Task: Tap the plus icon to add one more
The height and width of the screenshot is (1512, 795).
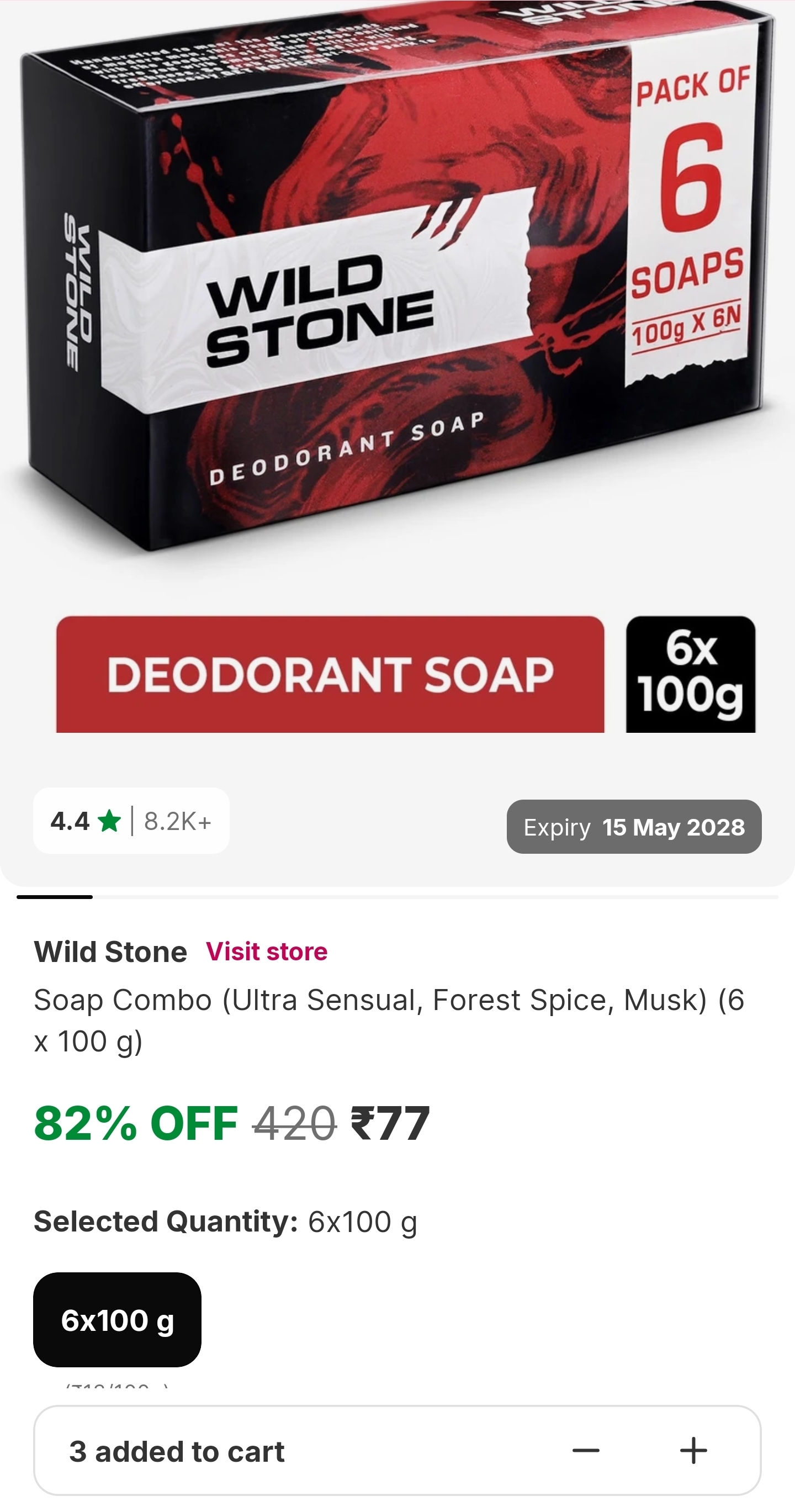Action: (x=693, y=1450)
